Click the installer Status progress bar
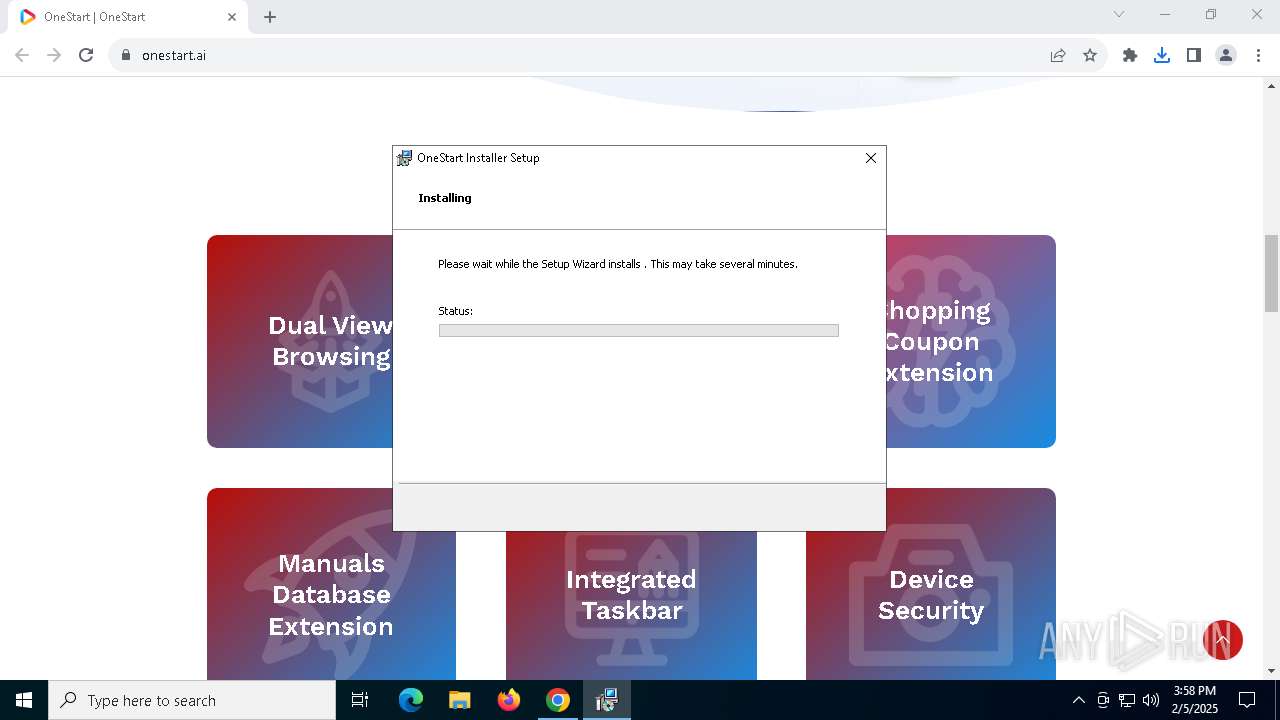 (638, 331)
